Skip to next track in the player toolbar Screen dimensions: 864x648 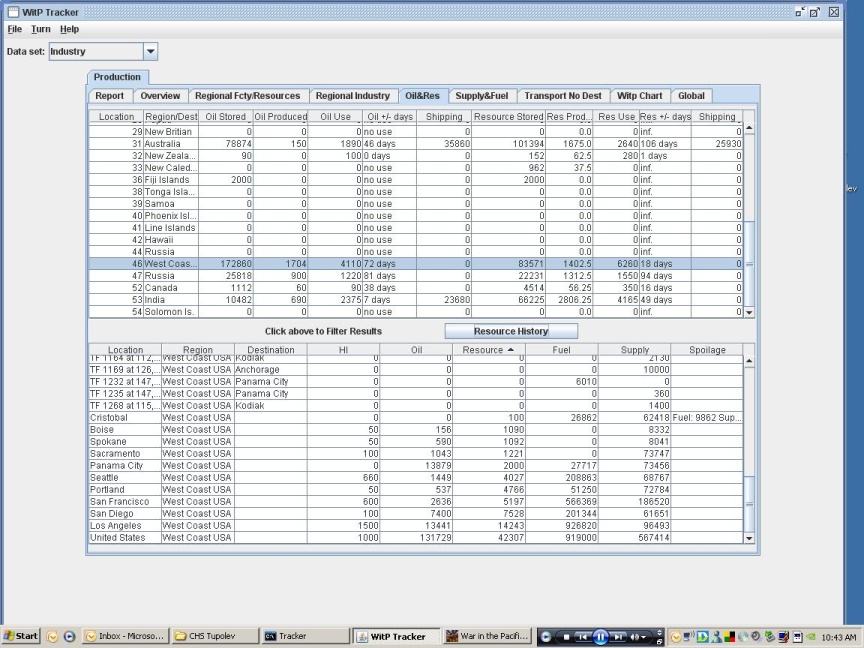tap(619, 635)
